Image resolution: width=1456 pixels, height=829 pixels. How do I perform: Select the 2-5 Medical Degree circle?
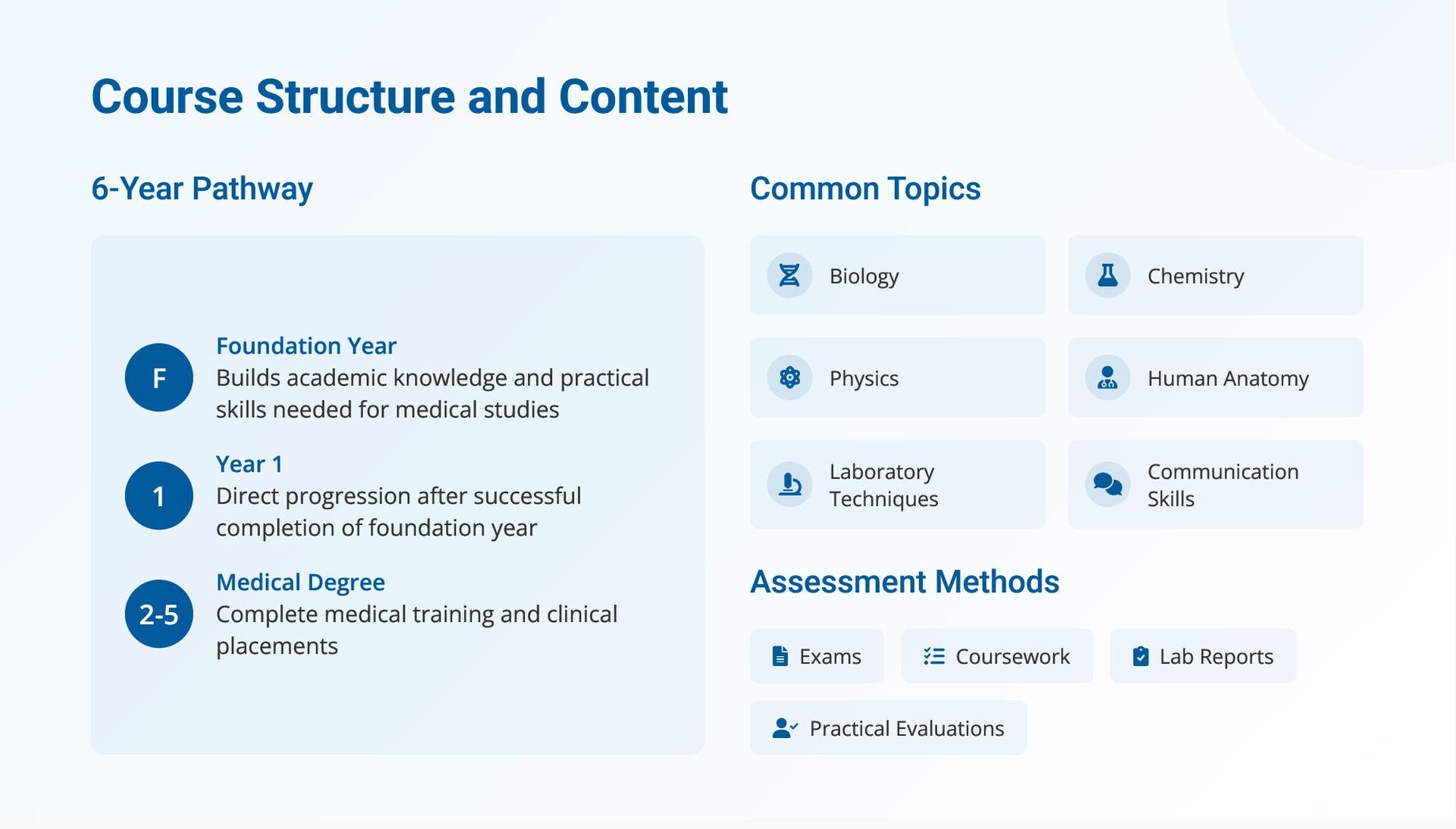point(158,614)
